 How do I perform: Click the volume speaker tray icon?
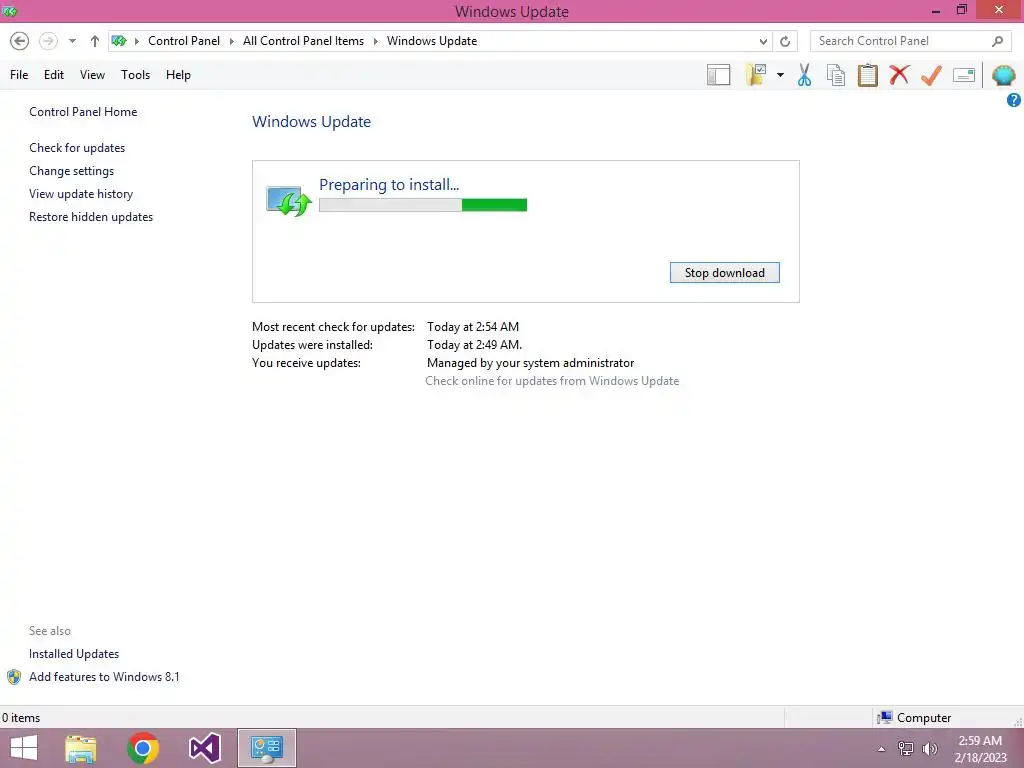(930, 749)
